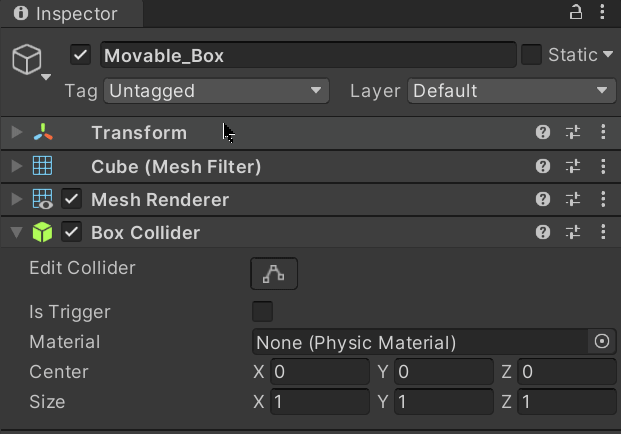Open Box Collider context menu

pyautogui.click(x=603, y=232)
